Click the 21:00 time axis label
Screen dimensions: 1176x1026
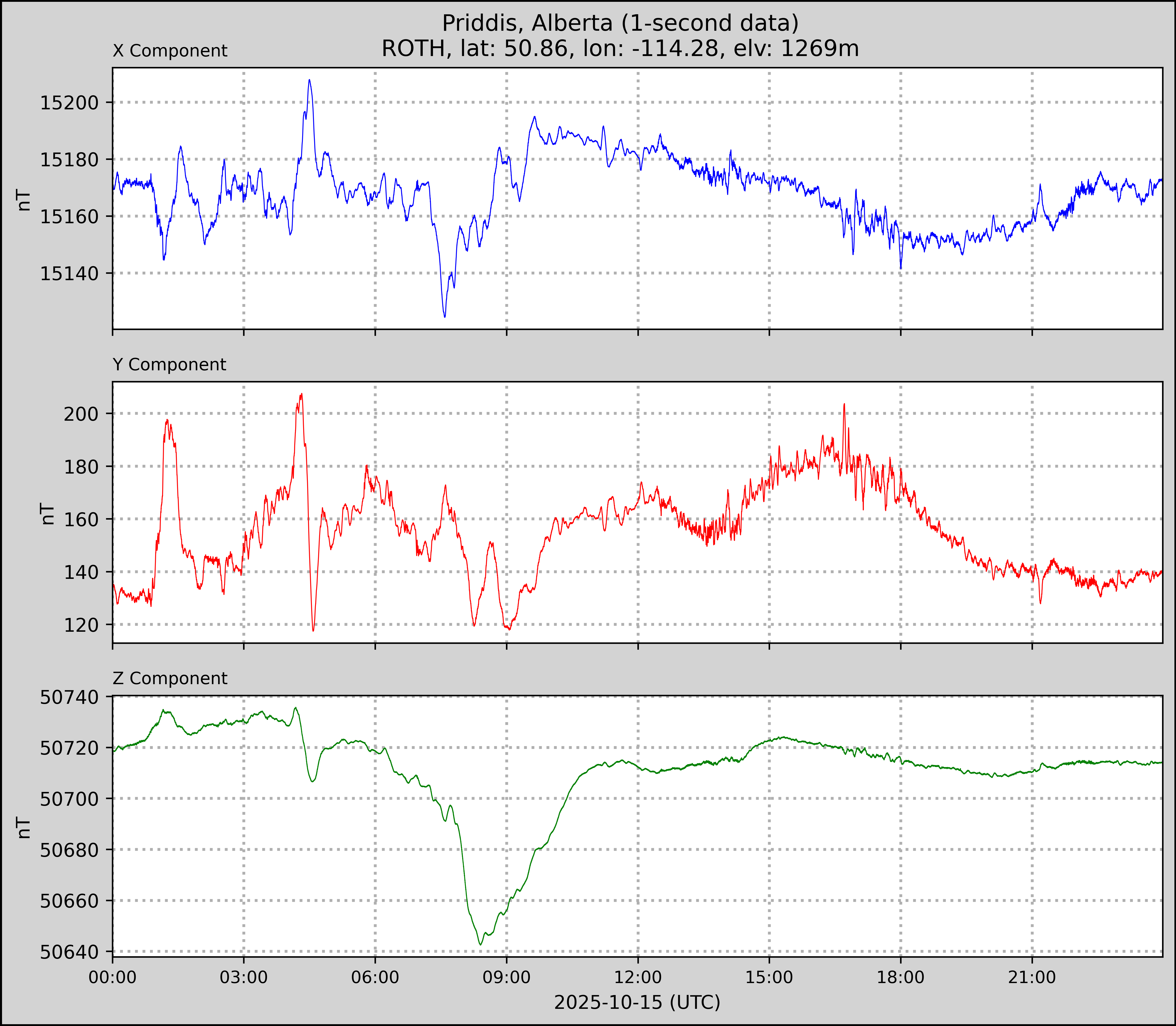(x=1032, y=977)
